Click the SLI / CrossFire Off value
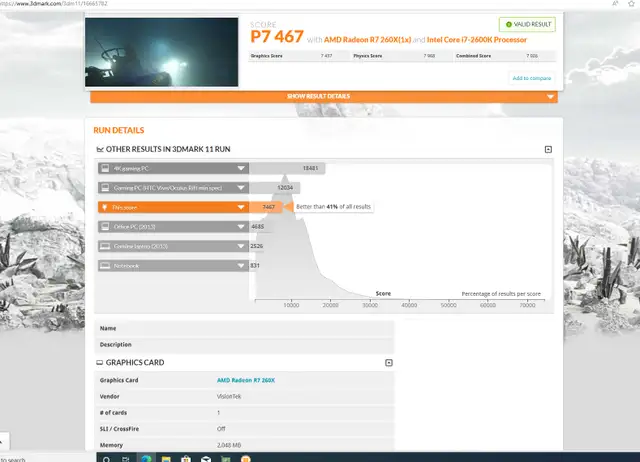The width and height of the screenshot is (640, 462). click(221, 429)
